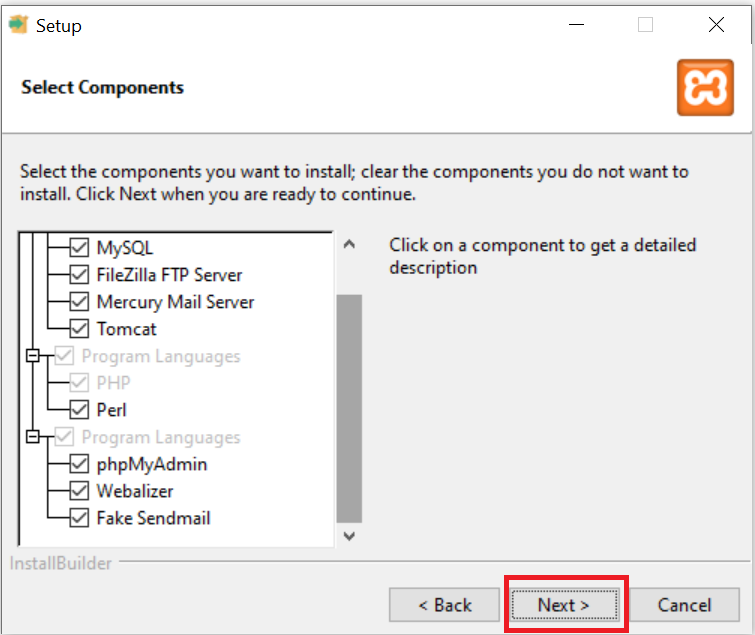Uncheck the Fake Sendmail checkbox
This screenshot has height=635, width=755.
80,518
